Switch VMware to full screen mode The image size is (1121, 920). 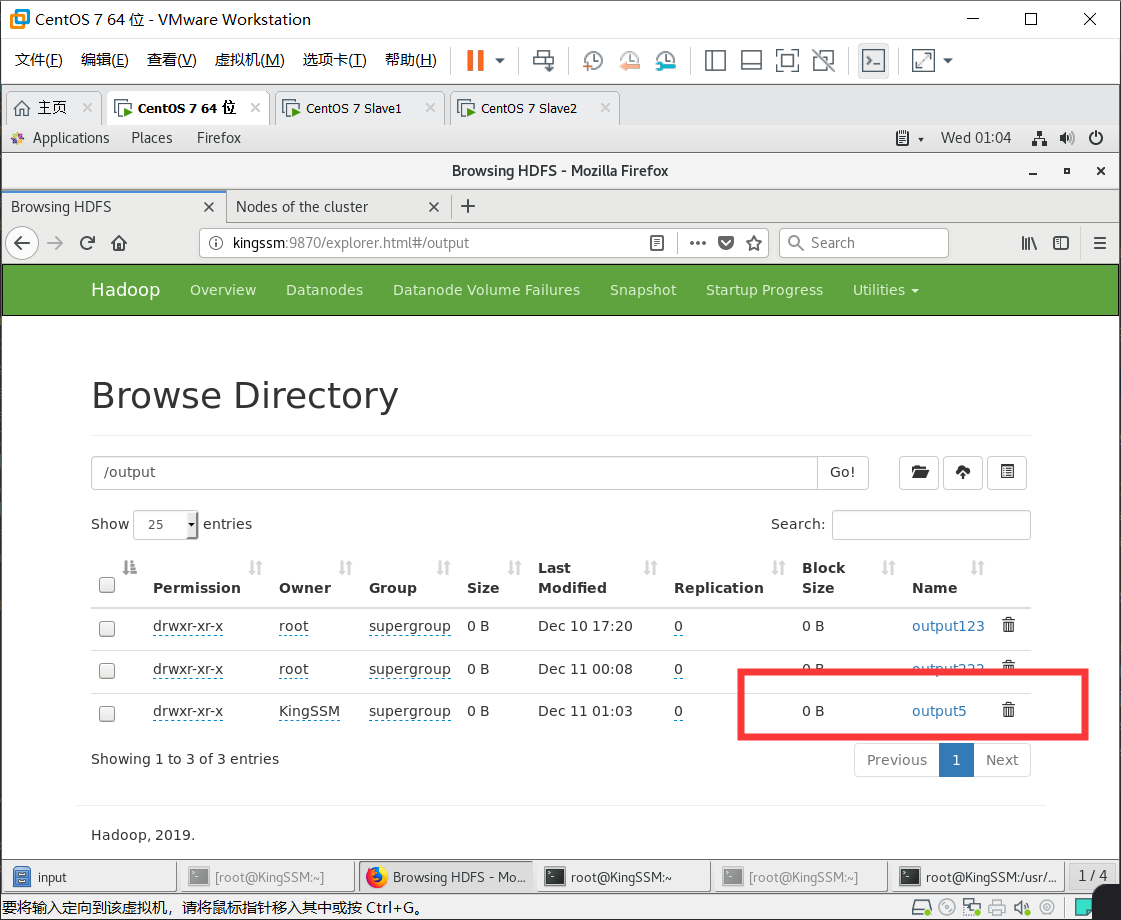[787, 61]
